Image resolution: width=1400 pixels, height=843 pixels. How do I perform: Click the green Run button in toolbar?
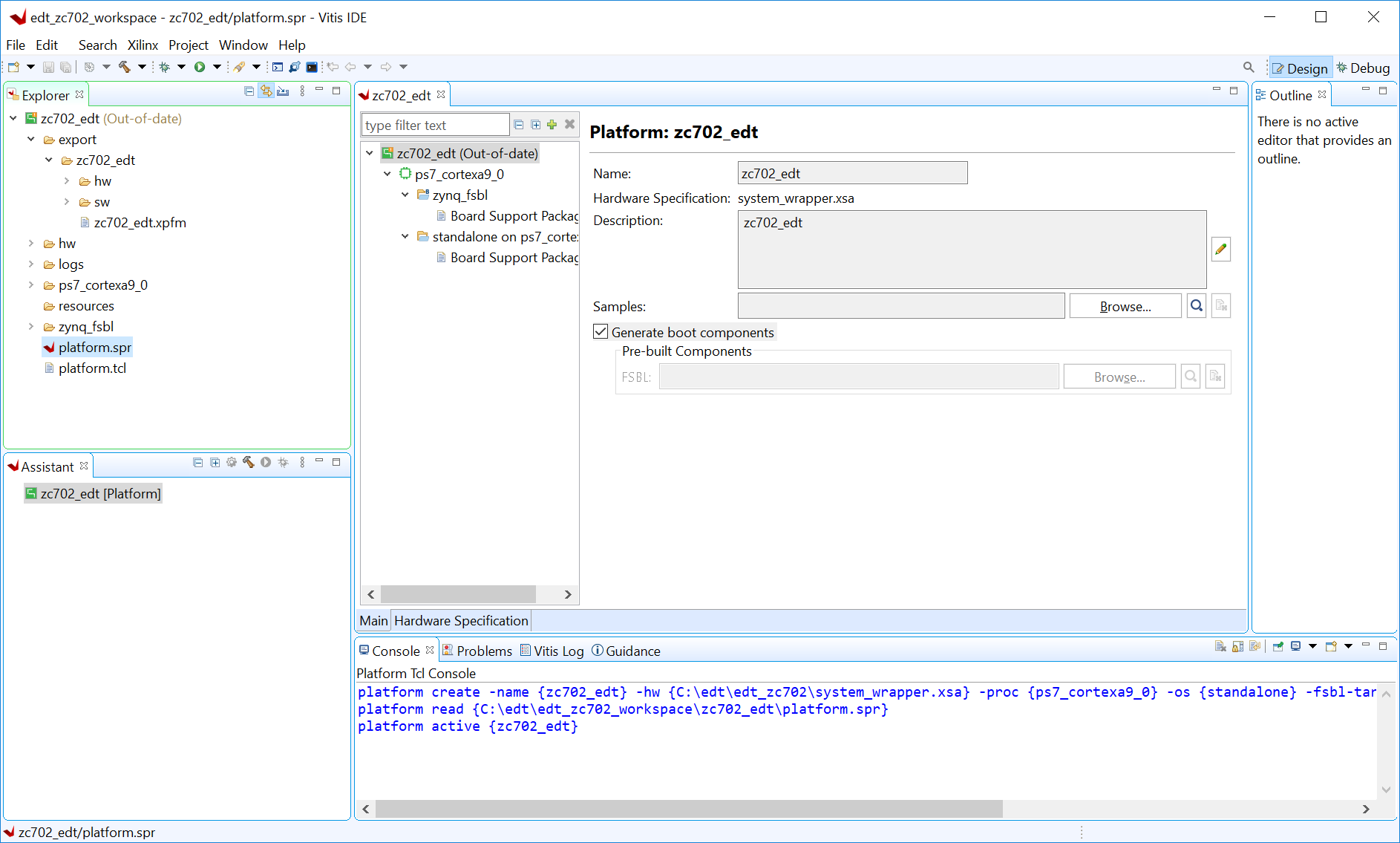pos(200,67)
